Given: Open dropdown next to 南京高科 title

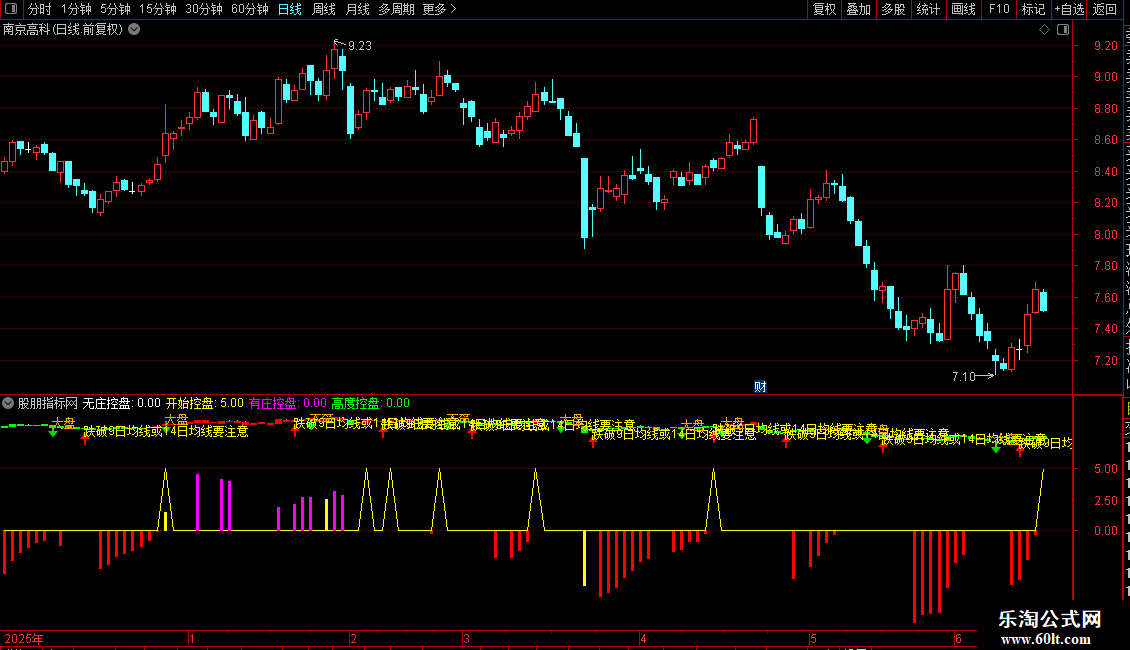Looking at the screenshot, I should tap(134, 30).
